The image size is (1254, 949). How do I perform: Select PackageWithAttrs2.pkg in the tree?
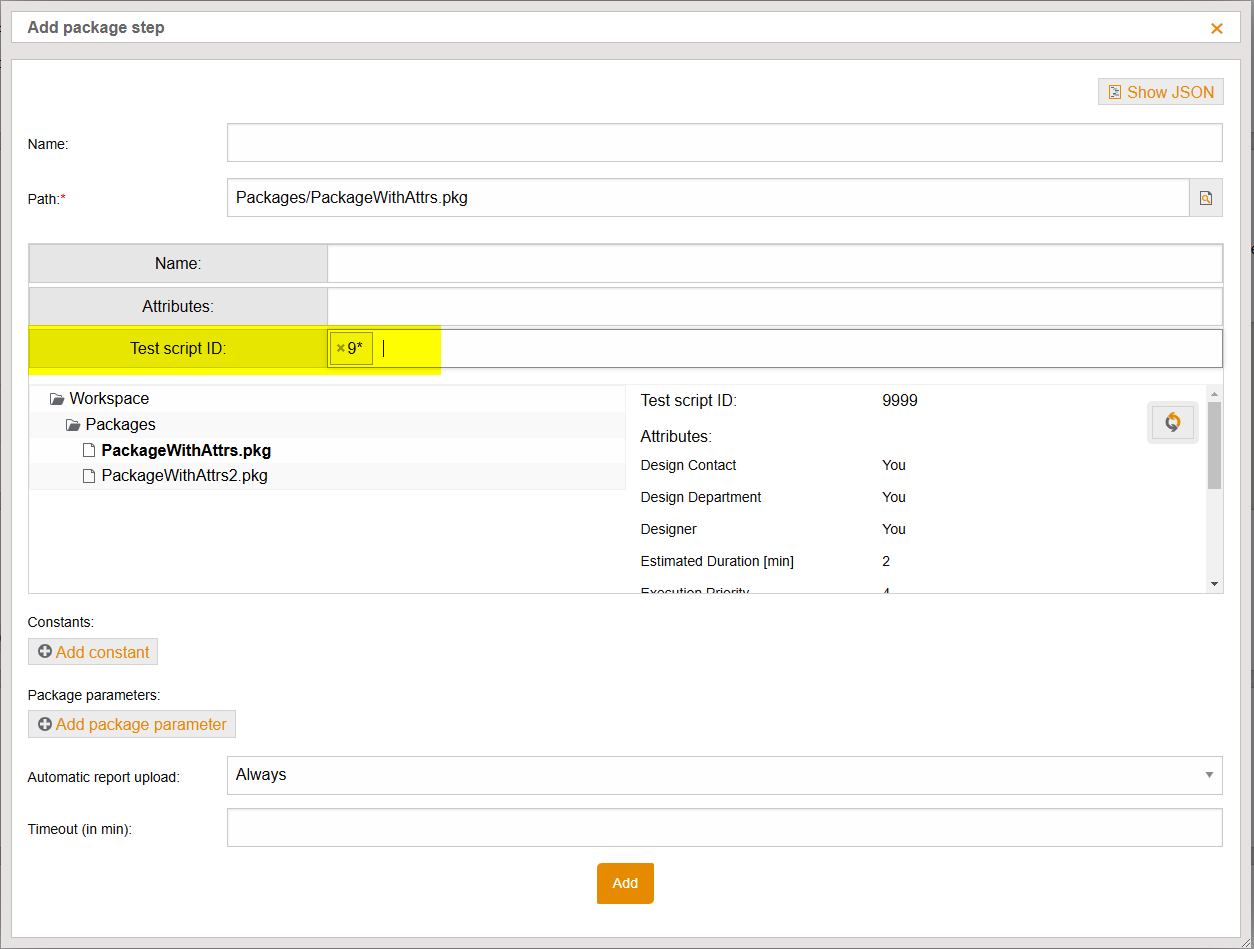coord(184,475)
